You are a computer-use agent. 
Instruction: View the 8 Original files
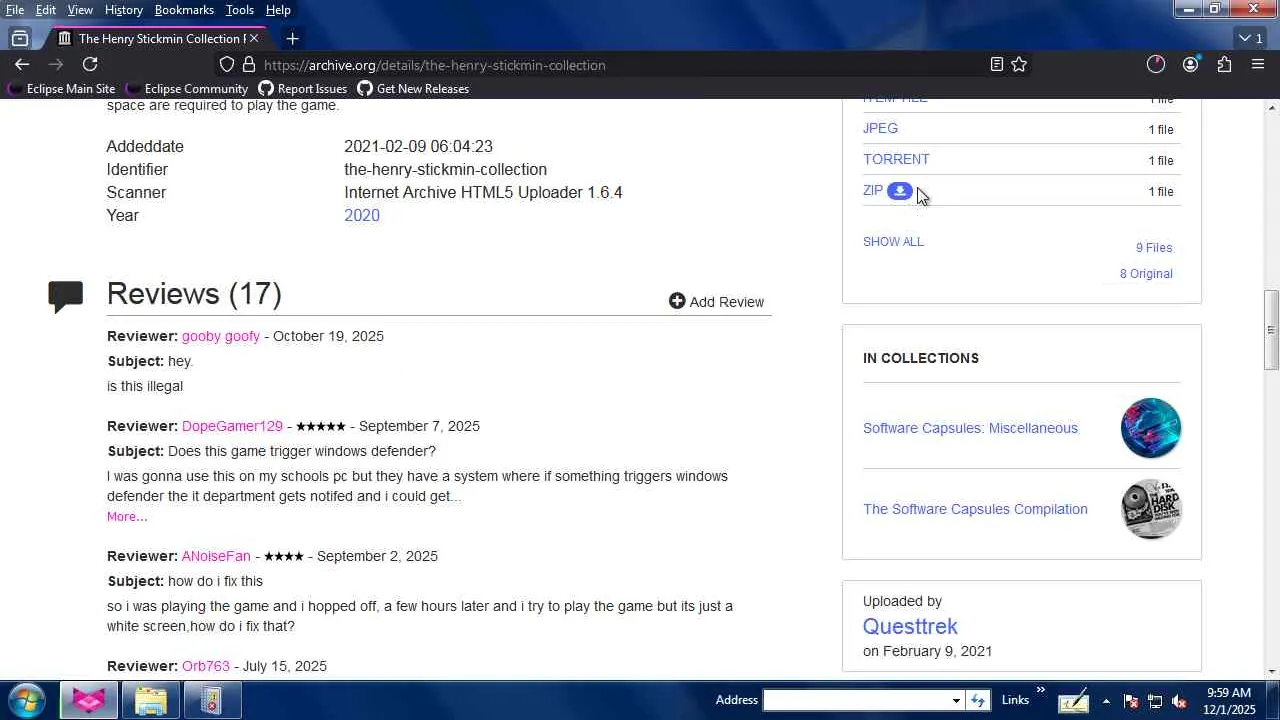[x=1146, y=274]
